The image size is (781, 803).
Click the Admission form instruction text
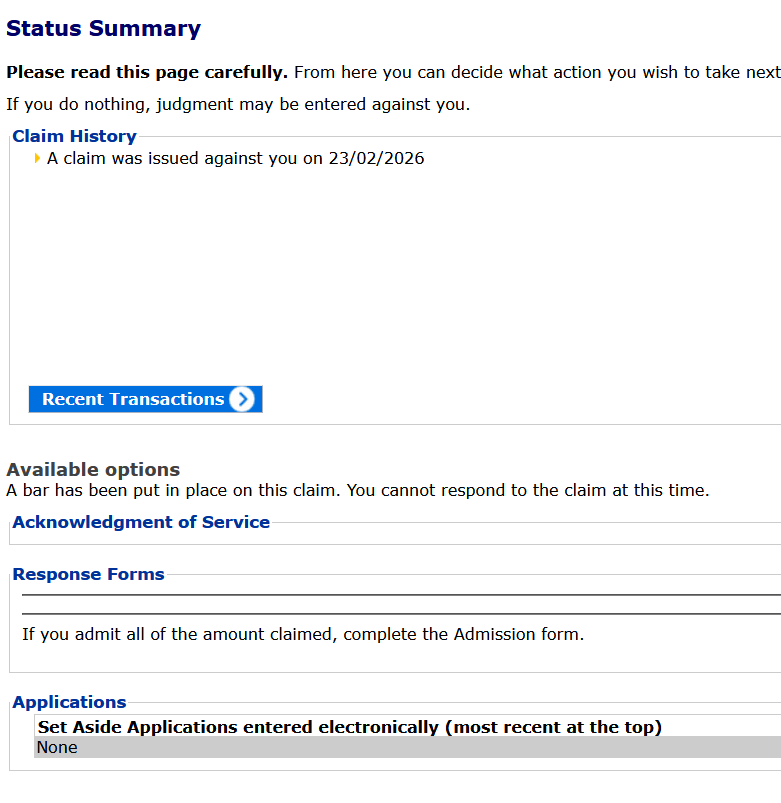[x=303, y=635]
